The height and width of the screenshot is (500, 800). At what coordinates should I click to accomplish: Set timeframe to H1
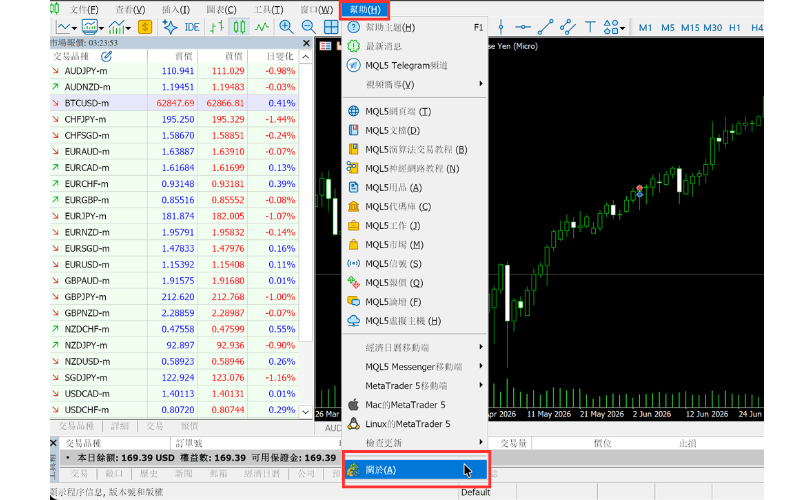pyautogui.click(x=735, y=28)
